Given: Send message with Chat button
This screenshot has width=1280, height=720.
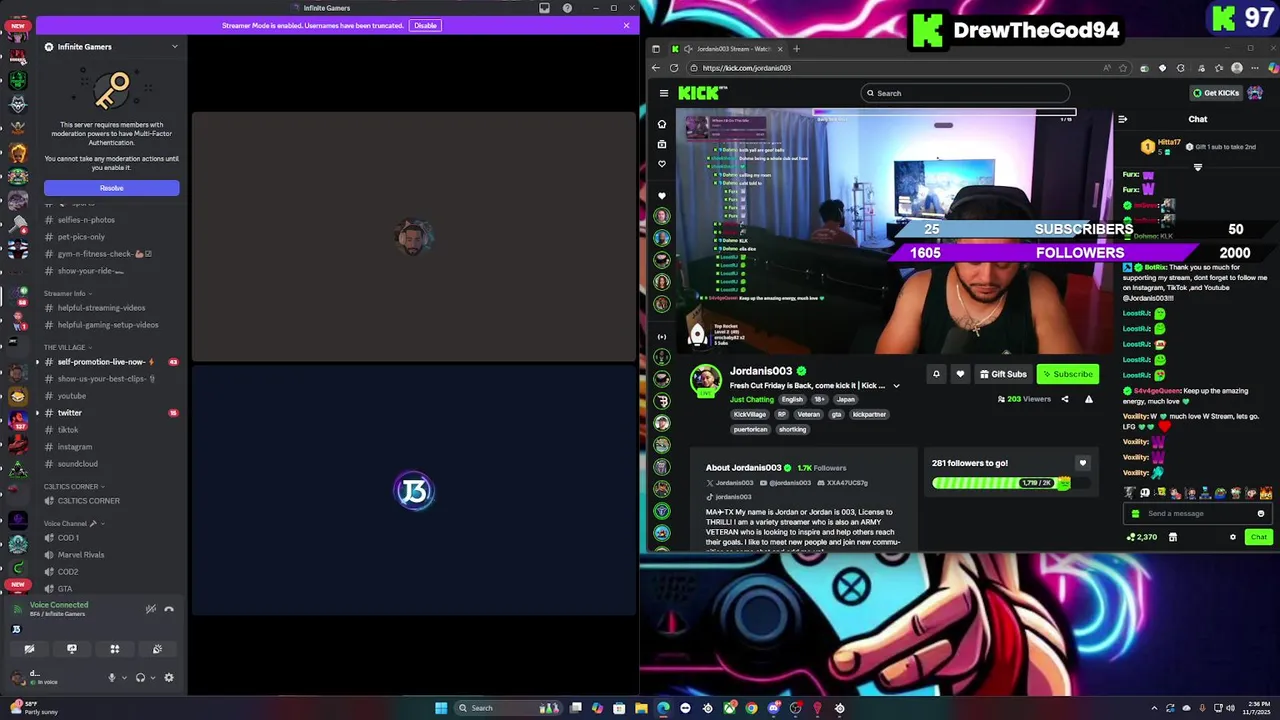Looking at the screenshot, I should 1258,537.
